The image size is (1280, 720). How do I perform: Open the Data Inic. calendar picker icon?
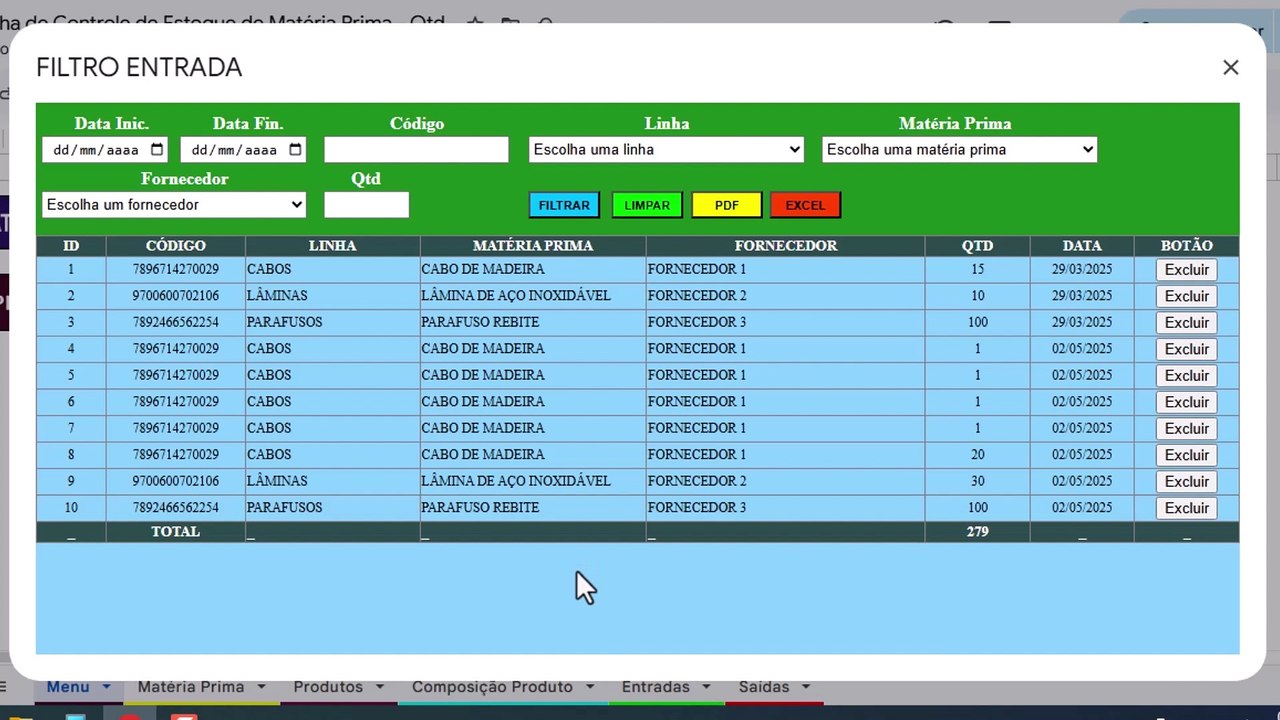pos(157,150)
